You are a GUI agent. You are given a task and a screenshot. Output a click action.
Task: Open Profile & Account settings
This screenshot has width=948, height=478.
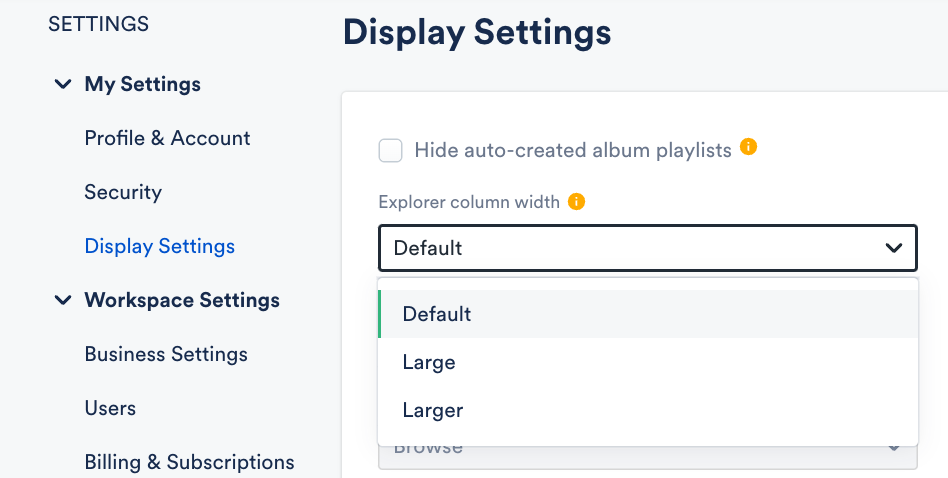tap(167, 138)
